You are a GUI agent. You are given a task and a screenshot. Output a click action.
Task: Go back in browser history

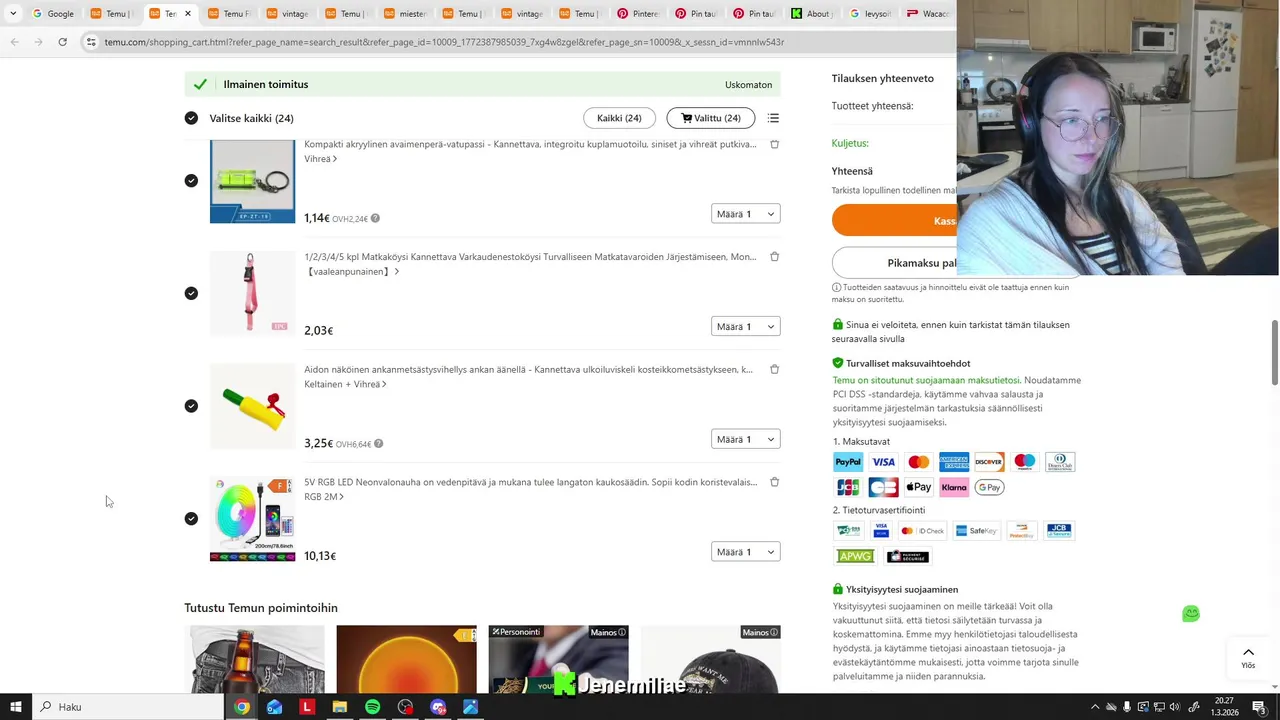coord(14,42)
